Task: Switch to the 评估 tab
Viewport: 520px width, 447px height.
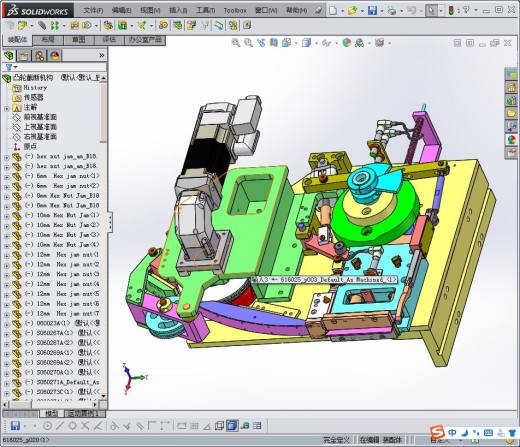Action: point(109,40)
